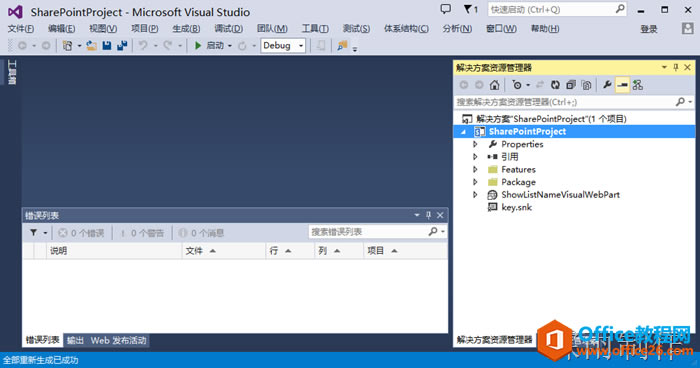The width and height of the screenshot is (700, 368).
Task: Toggle Show All Files in Solution Explorer
Action: (586, 85)
